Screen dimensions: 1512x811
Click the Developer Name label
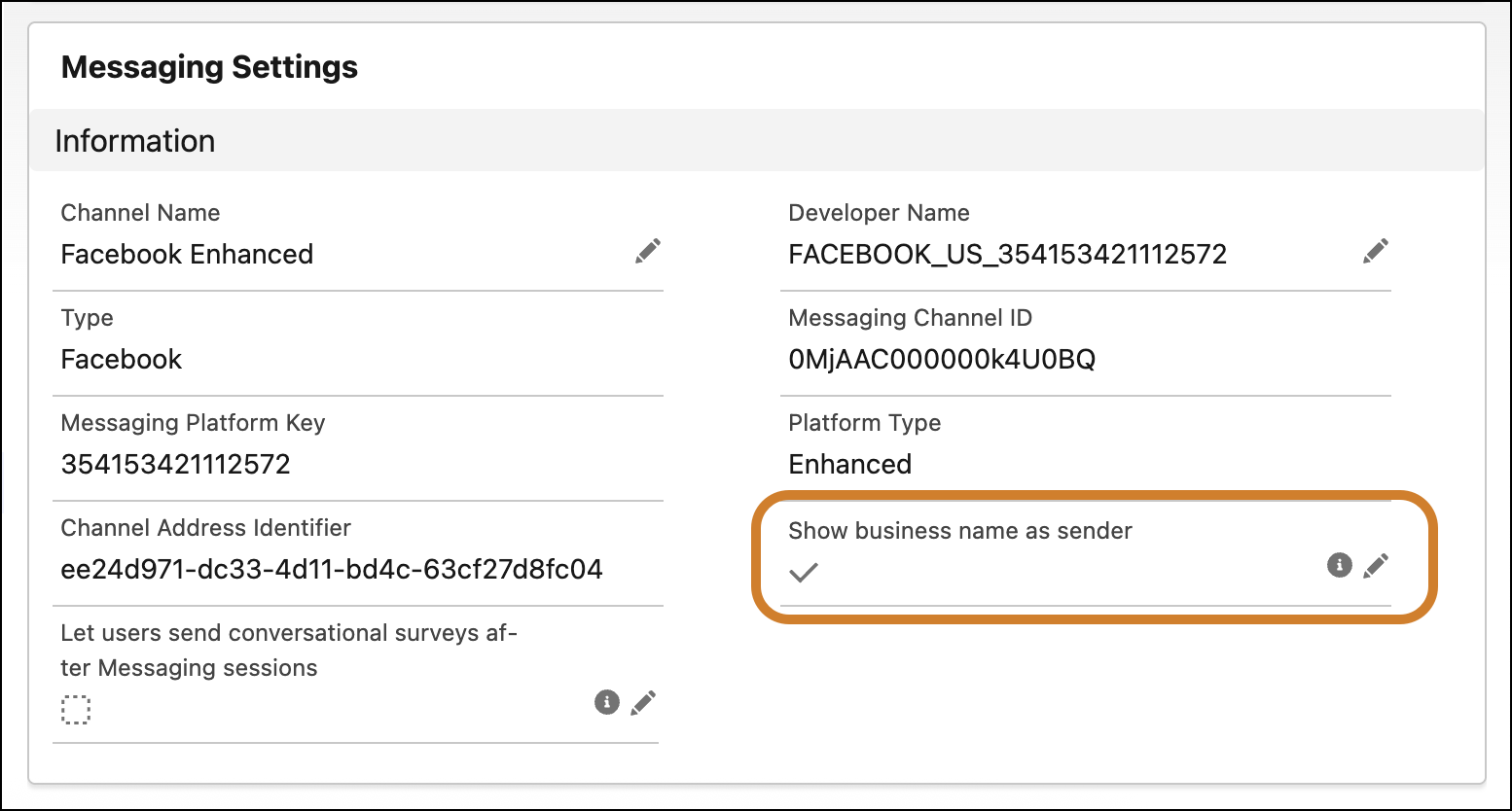880,213
